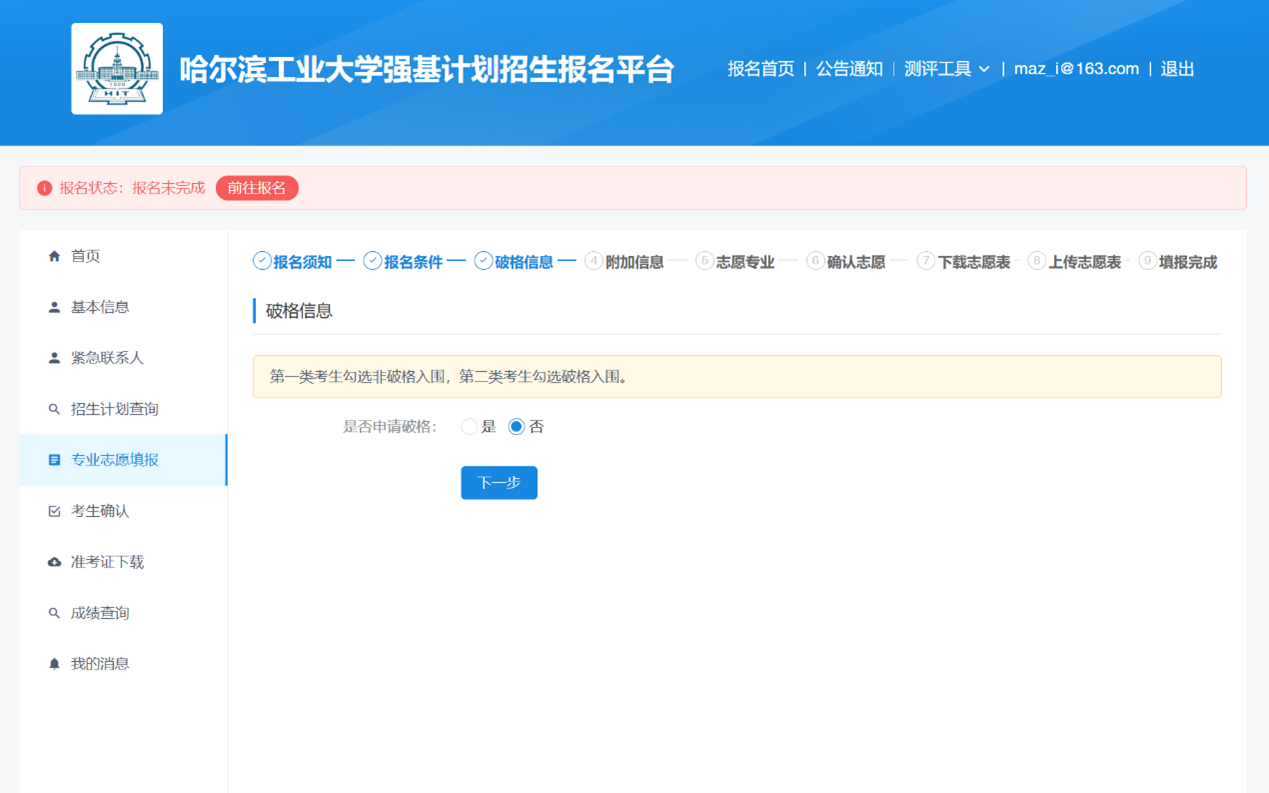Click the form icon beside 专业志愿填报
The image size is (1269, 793).
tap(54, 460)
